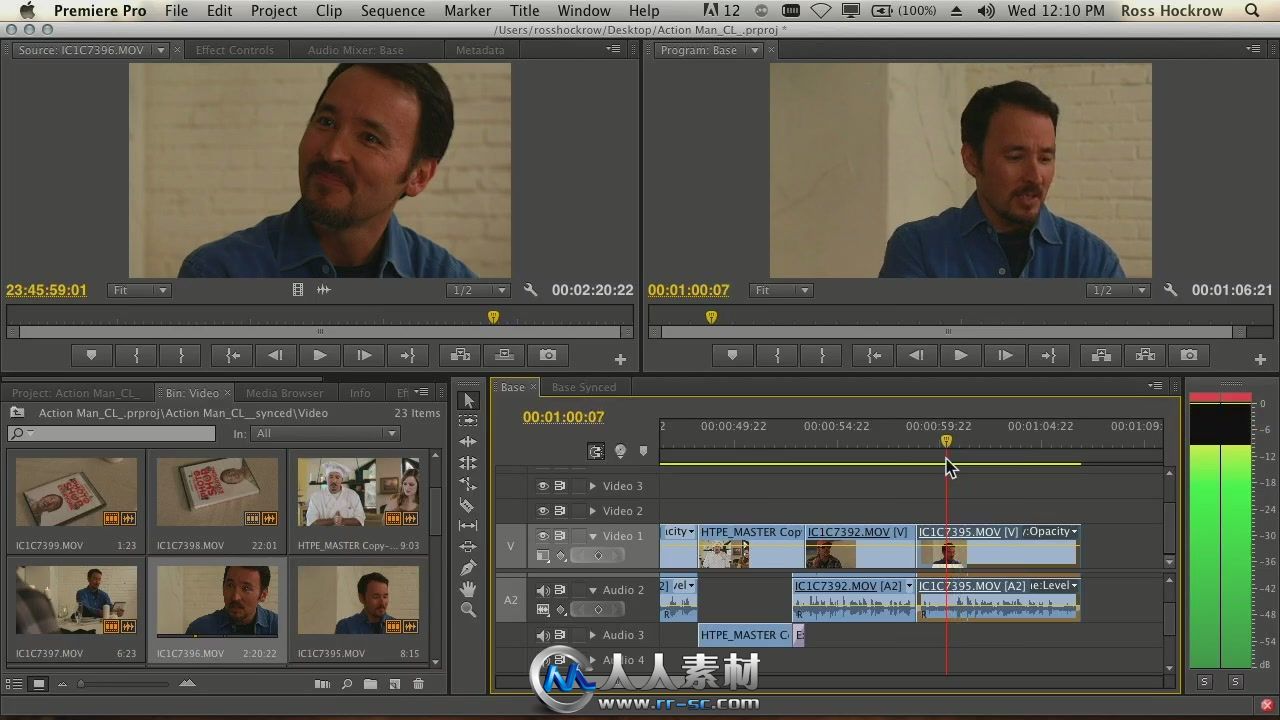Go to Out point in Program monitor
This screenshot has height=720, width=1280.
point(1048,355)
